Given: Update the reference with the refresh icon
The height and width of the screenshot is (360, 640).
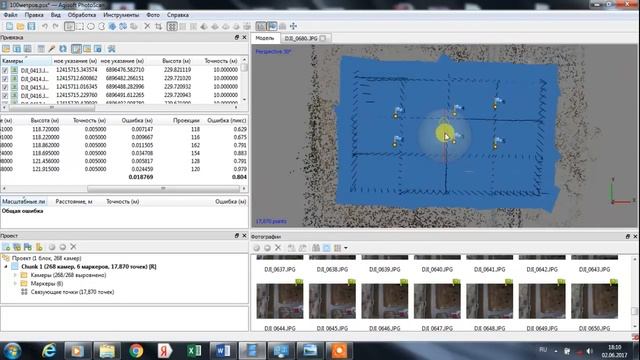Looking at the screenshot, I should point(63,49).
